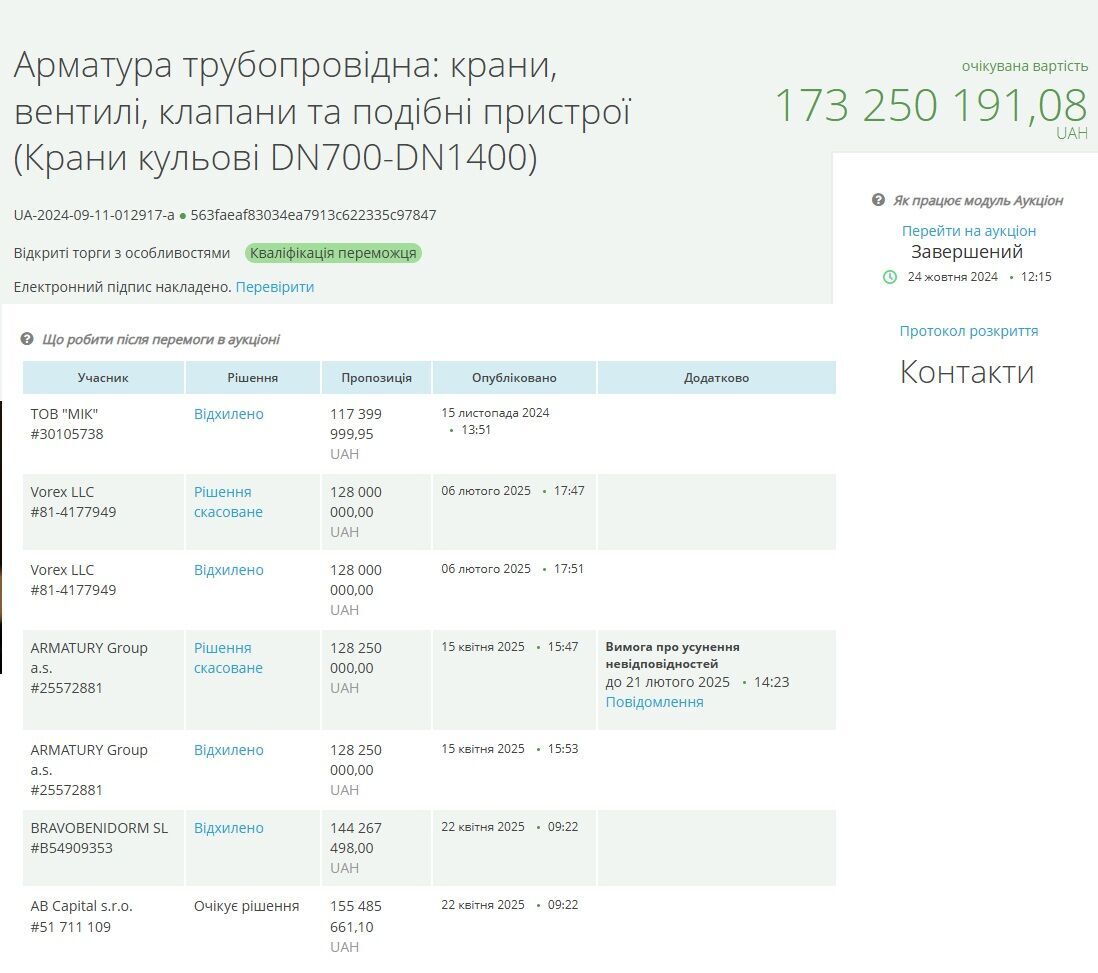Click the clock icon next to 24 жовтня 2024
This screenshot has width=1098, height=973.
point(889,277)
